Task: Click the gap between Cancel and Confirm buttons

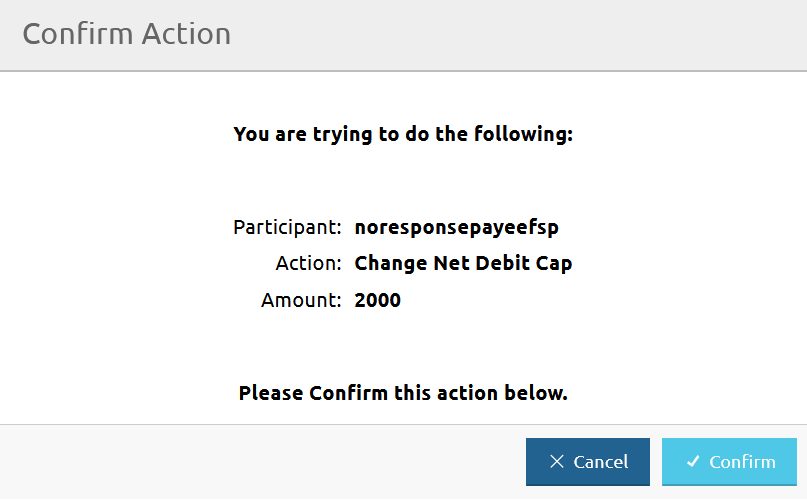Action: 656,462
